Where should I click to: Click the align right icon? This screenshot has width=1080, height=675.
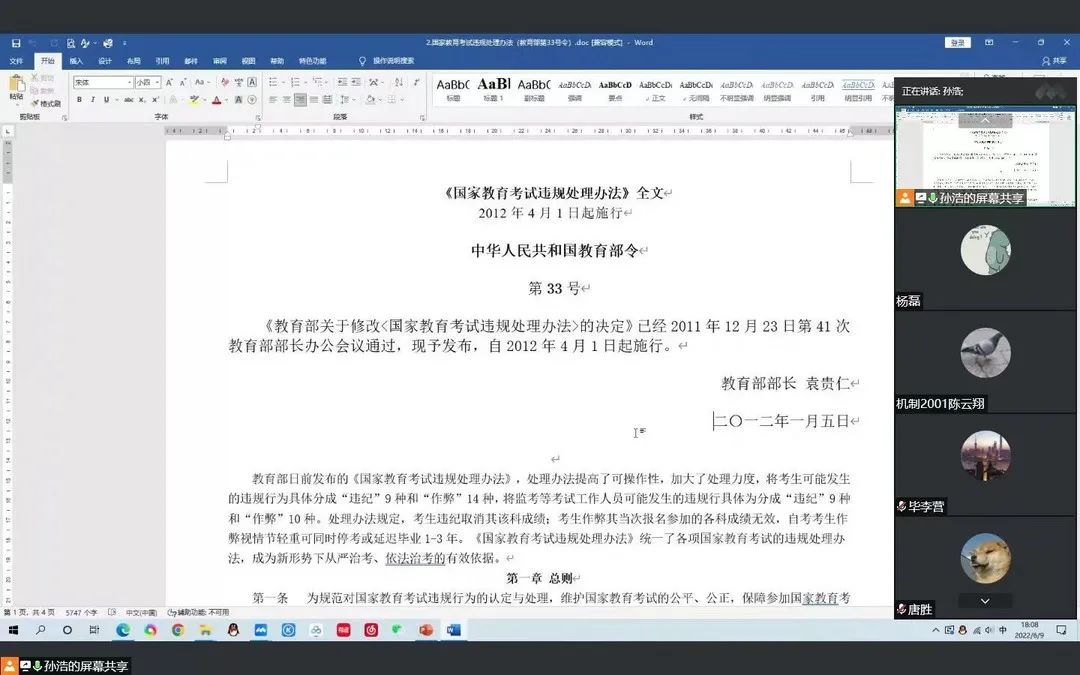pyautogui.click(x=300, y=100)
